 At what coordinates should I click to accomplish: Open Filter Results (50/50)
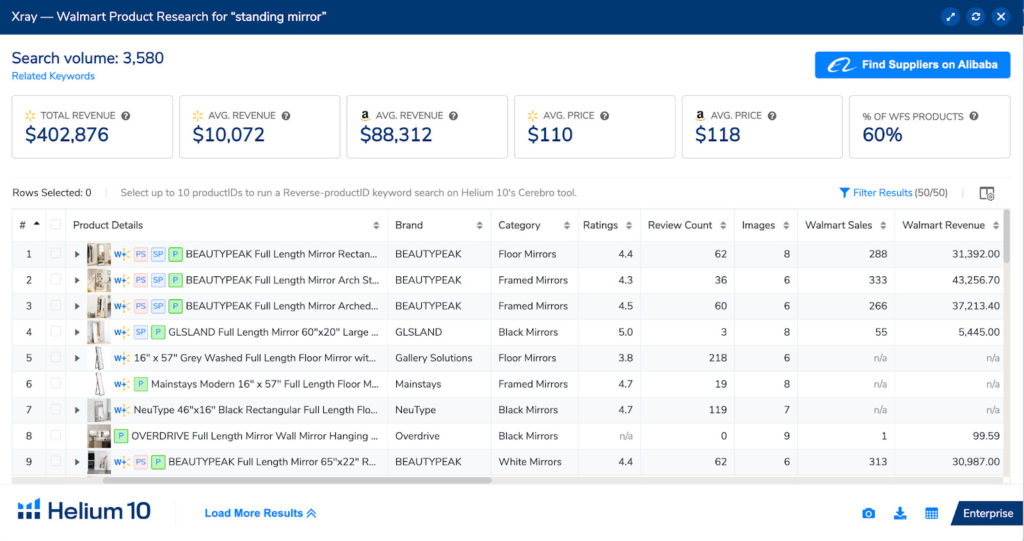883,193
